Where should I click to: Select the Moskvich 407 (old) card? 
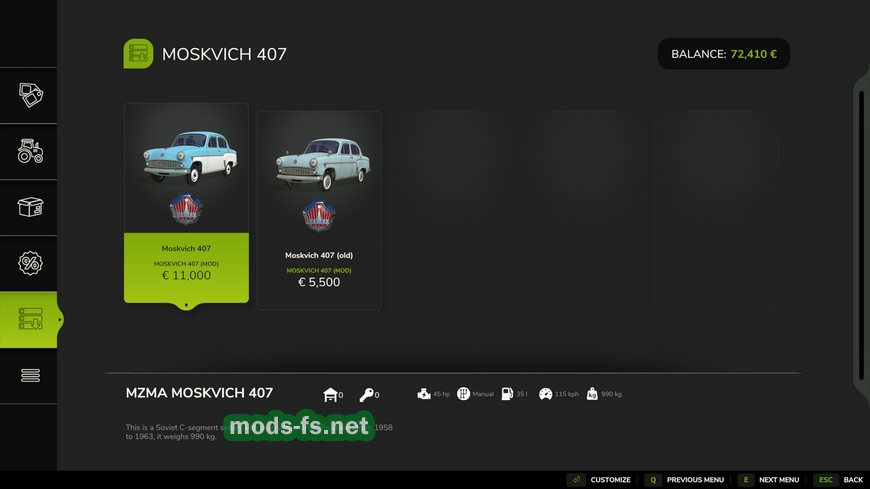pos(319,210)
